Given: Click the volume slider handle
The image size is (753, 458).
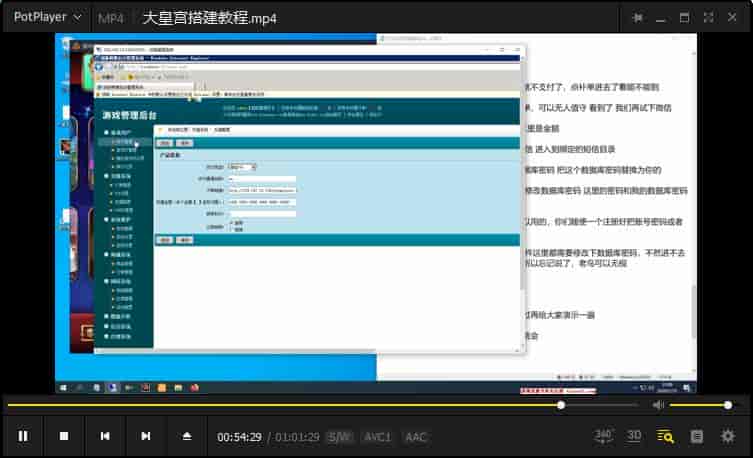Looking at the screenshot, I should click(x=728, y=405).
